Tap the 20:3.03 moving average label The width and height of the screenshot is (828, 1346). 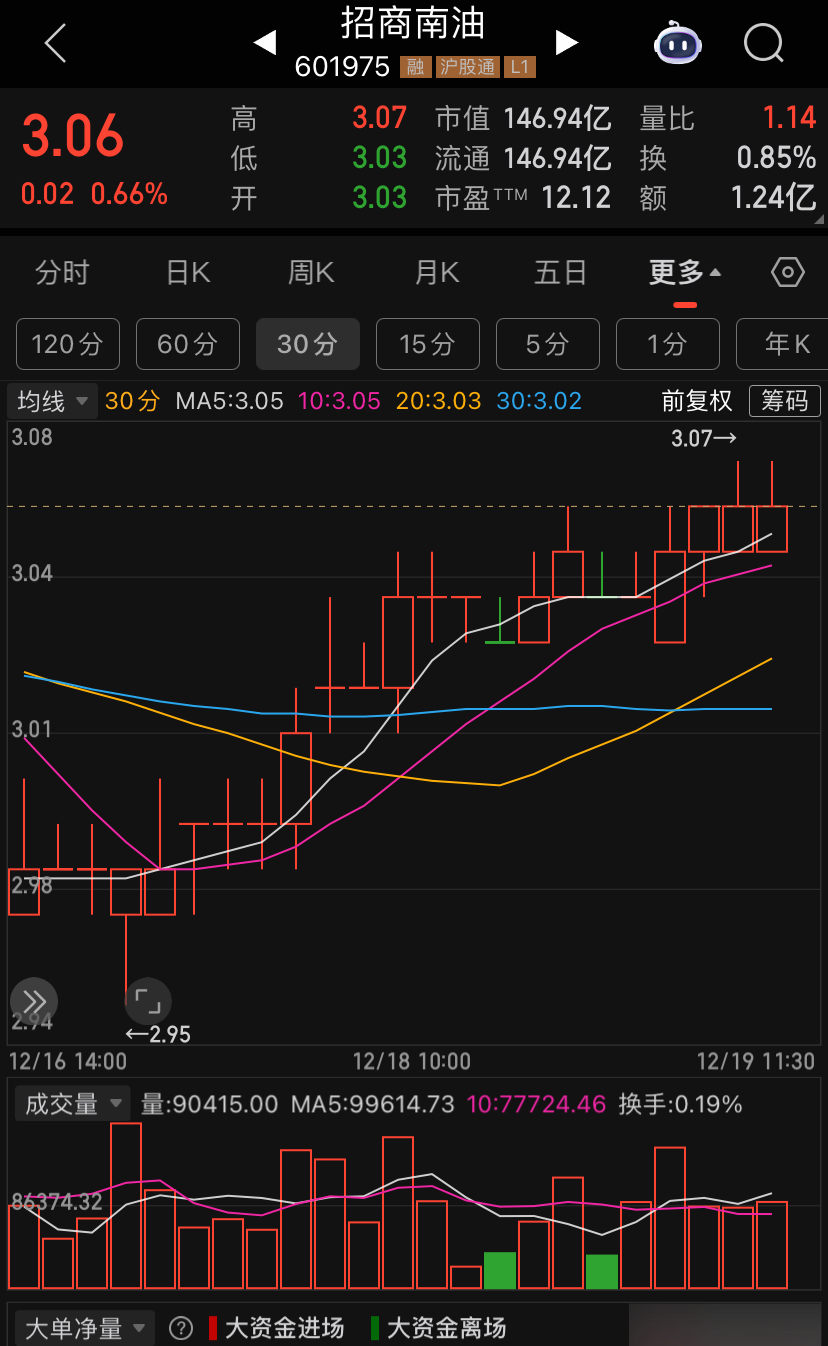click(438, 401)
